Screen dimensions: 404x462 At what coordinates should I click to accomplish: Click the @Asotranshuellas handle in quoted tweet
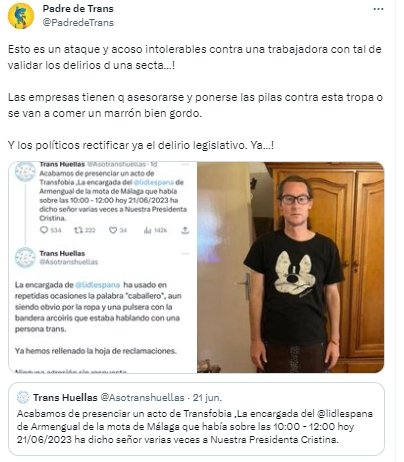click(143, 398)
